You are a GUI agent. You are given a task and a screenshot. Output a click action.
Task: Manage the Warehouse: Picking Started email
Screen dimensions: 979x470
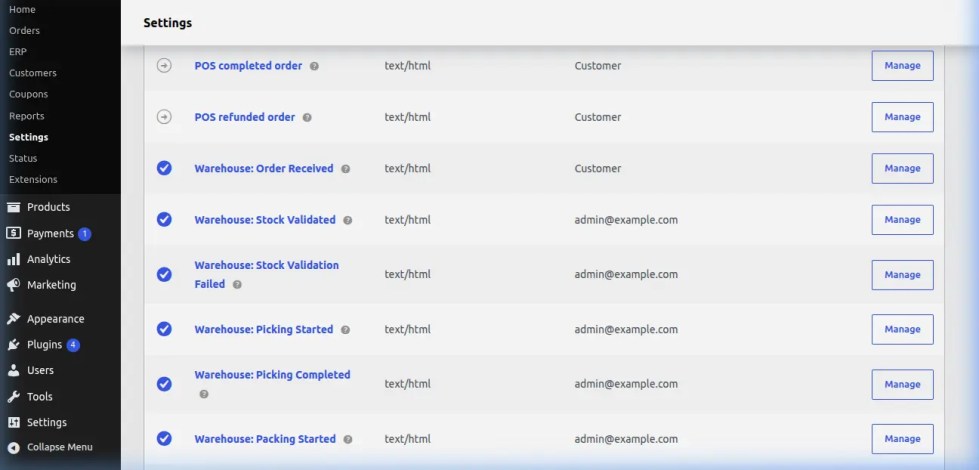[902, 330]
